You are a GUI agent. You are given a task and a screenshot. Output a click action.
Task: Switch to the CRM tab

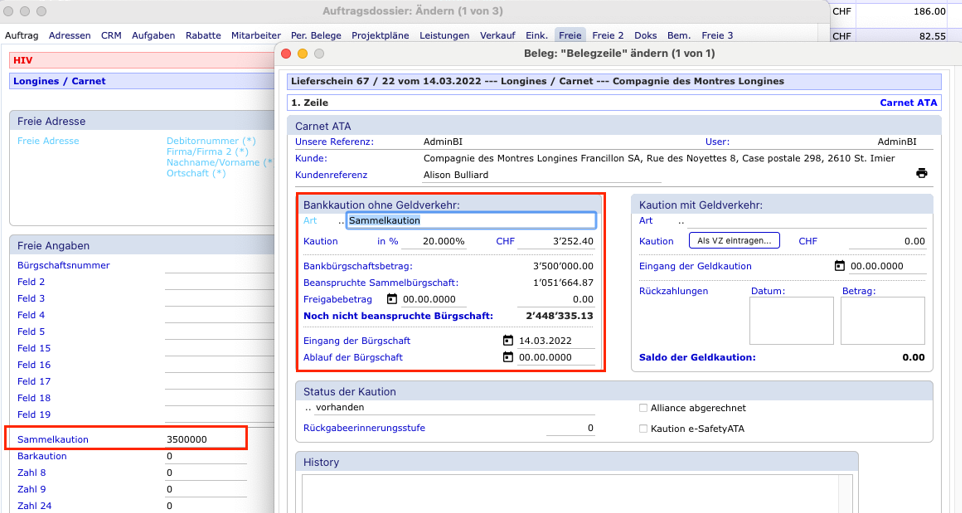(111, 35)
